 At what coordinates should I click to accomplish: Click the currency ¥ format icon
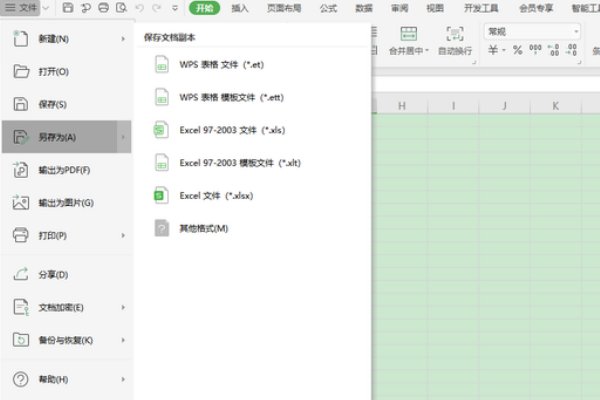493,50
